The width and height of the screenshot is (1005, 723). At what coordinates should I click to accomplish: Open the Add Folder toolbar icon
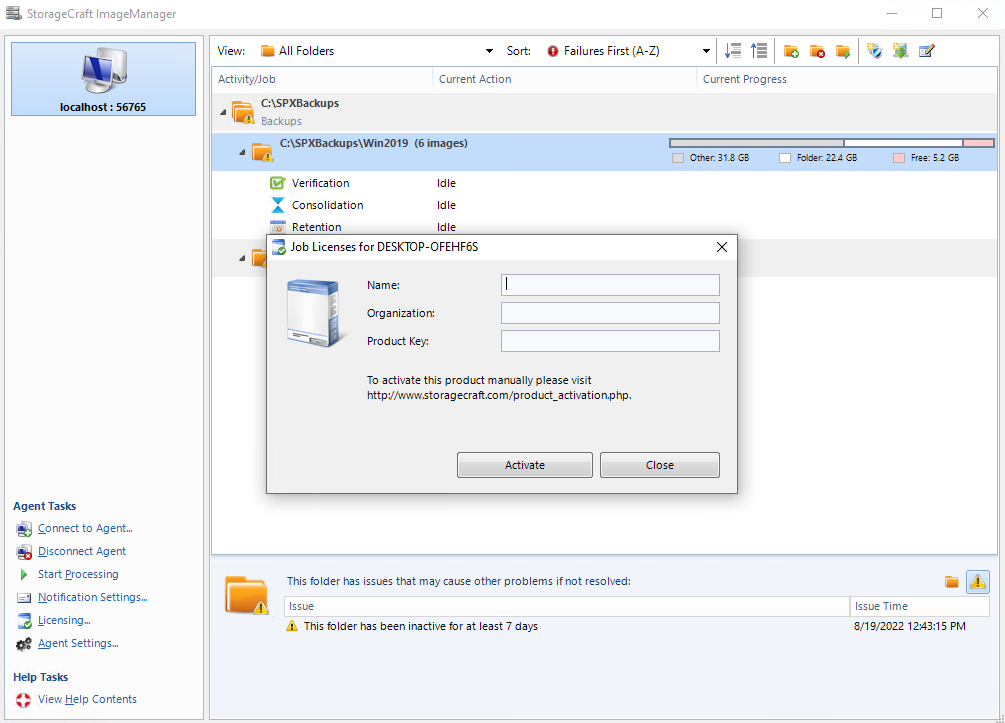pos(791,50)
